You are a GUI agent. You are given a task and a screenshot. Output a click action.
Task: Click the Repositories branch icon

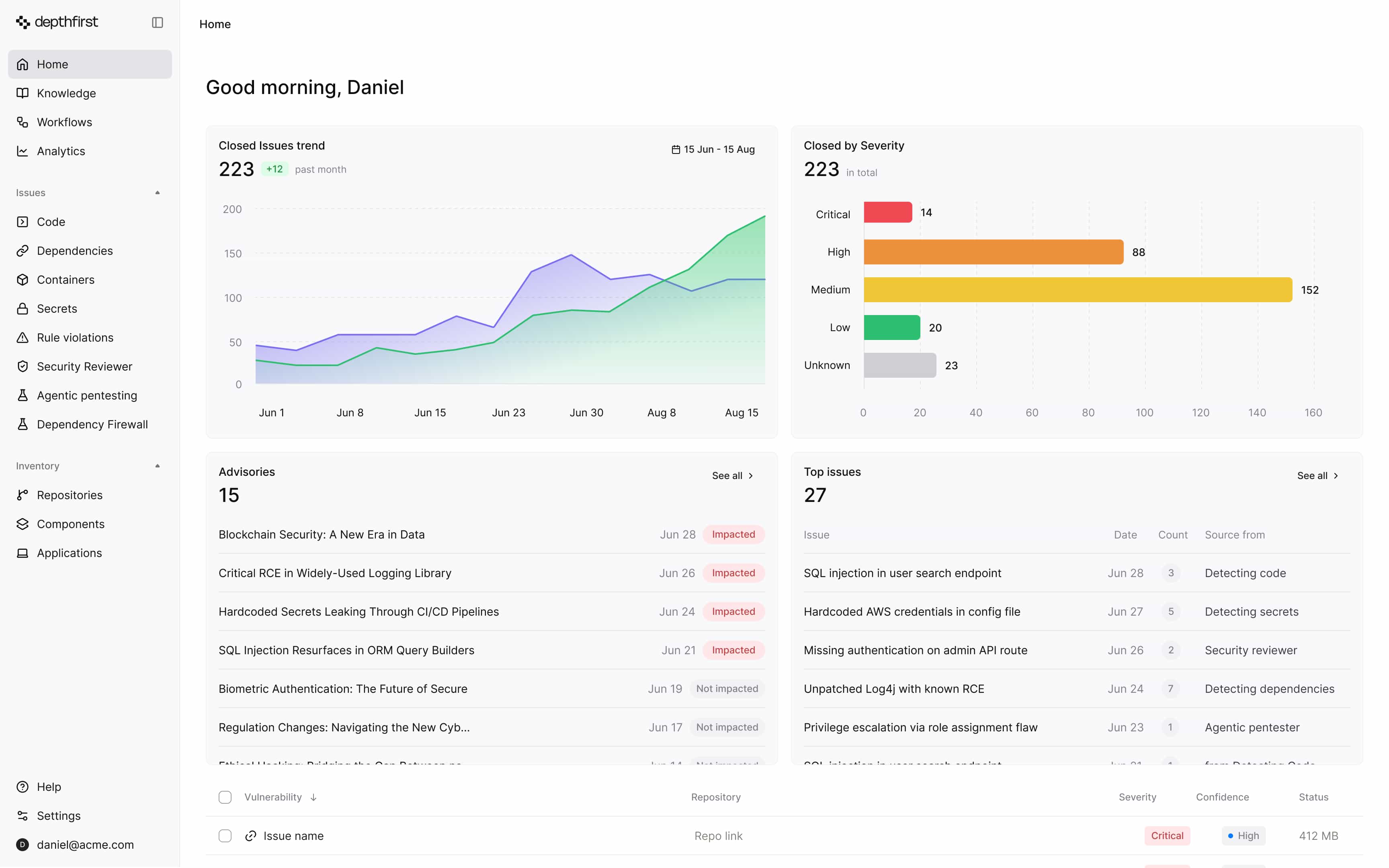(23, 495)
